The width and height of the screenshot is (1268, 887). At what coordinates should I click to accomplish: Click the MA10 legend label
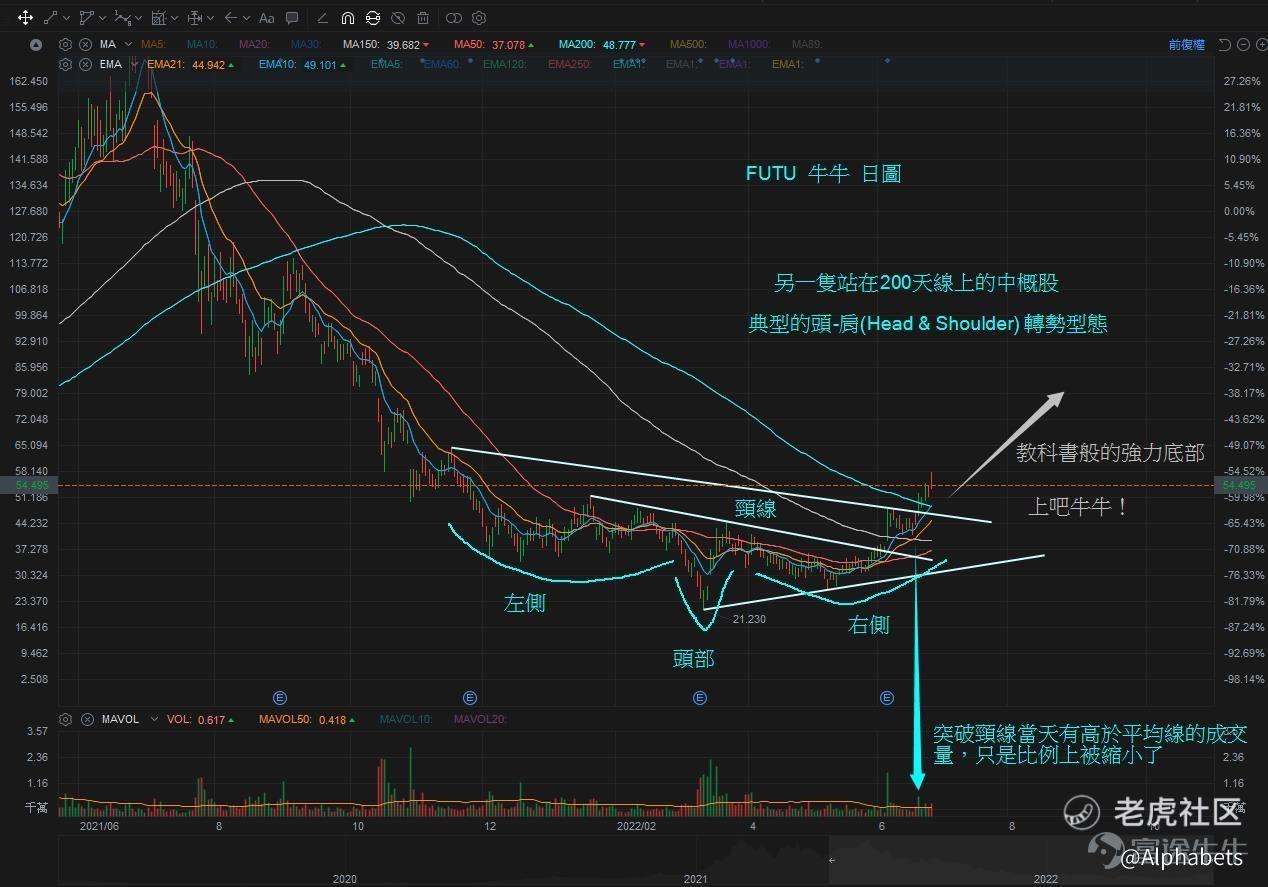click(203, 44)
